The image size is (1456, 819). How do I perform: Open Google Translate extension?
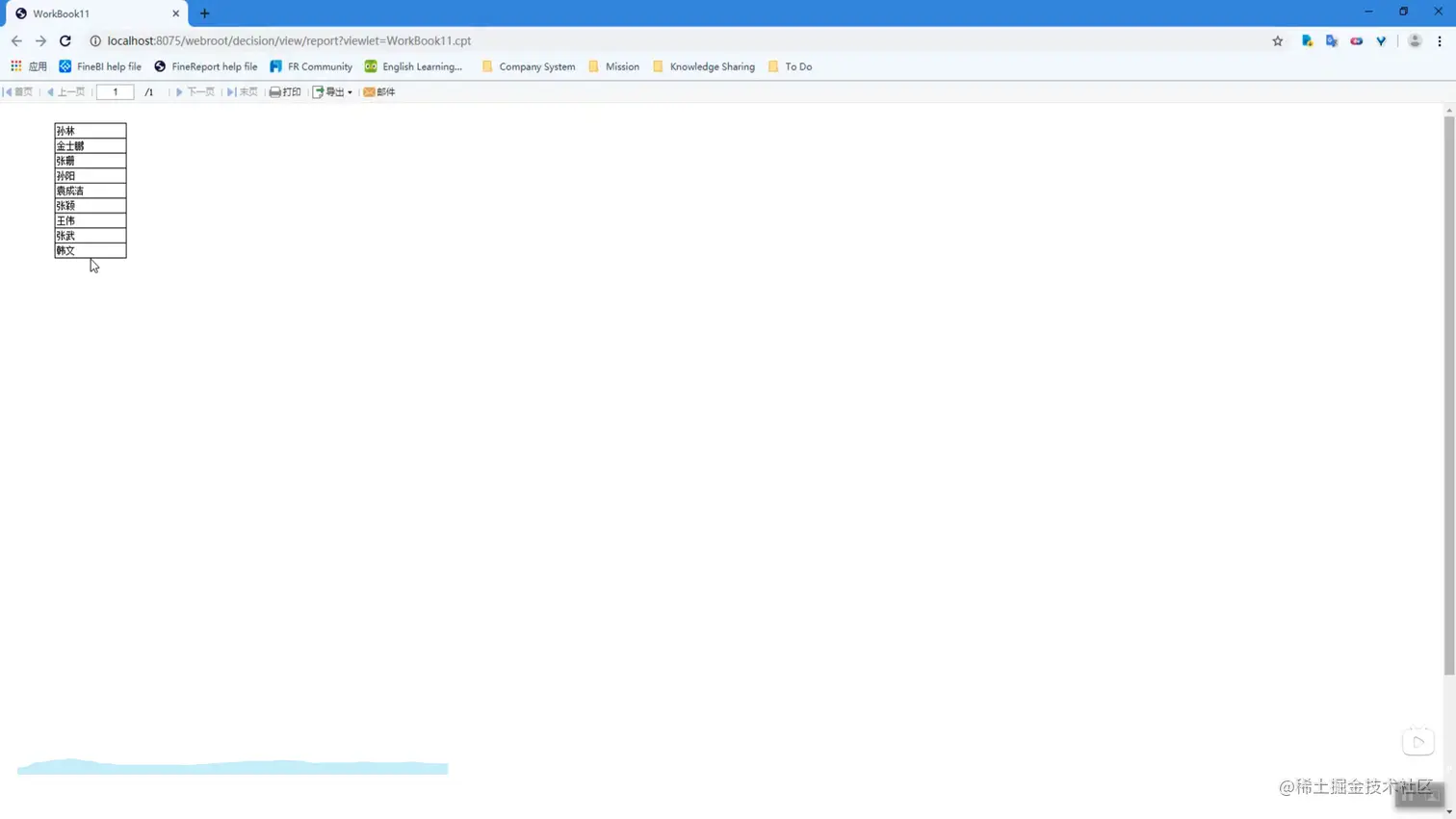tap(1332, 40)
